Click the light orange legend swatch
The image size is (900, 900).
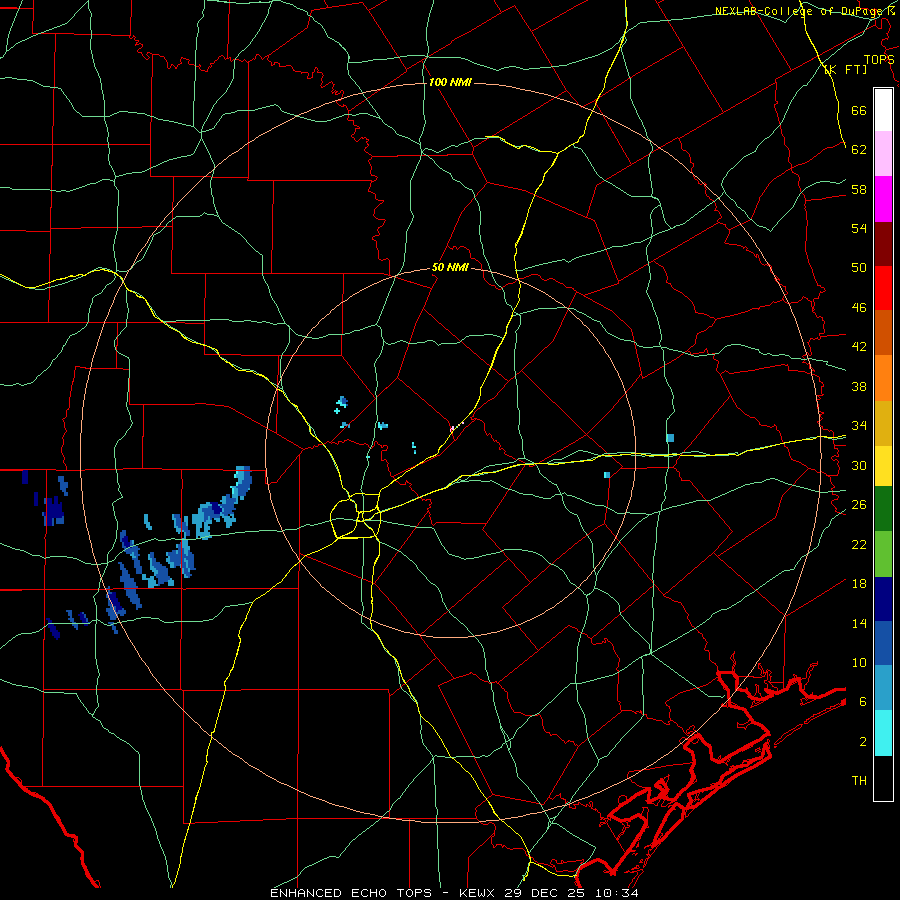[883, 377]
